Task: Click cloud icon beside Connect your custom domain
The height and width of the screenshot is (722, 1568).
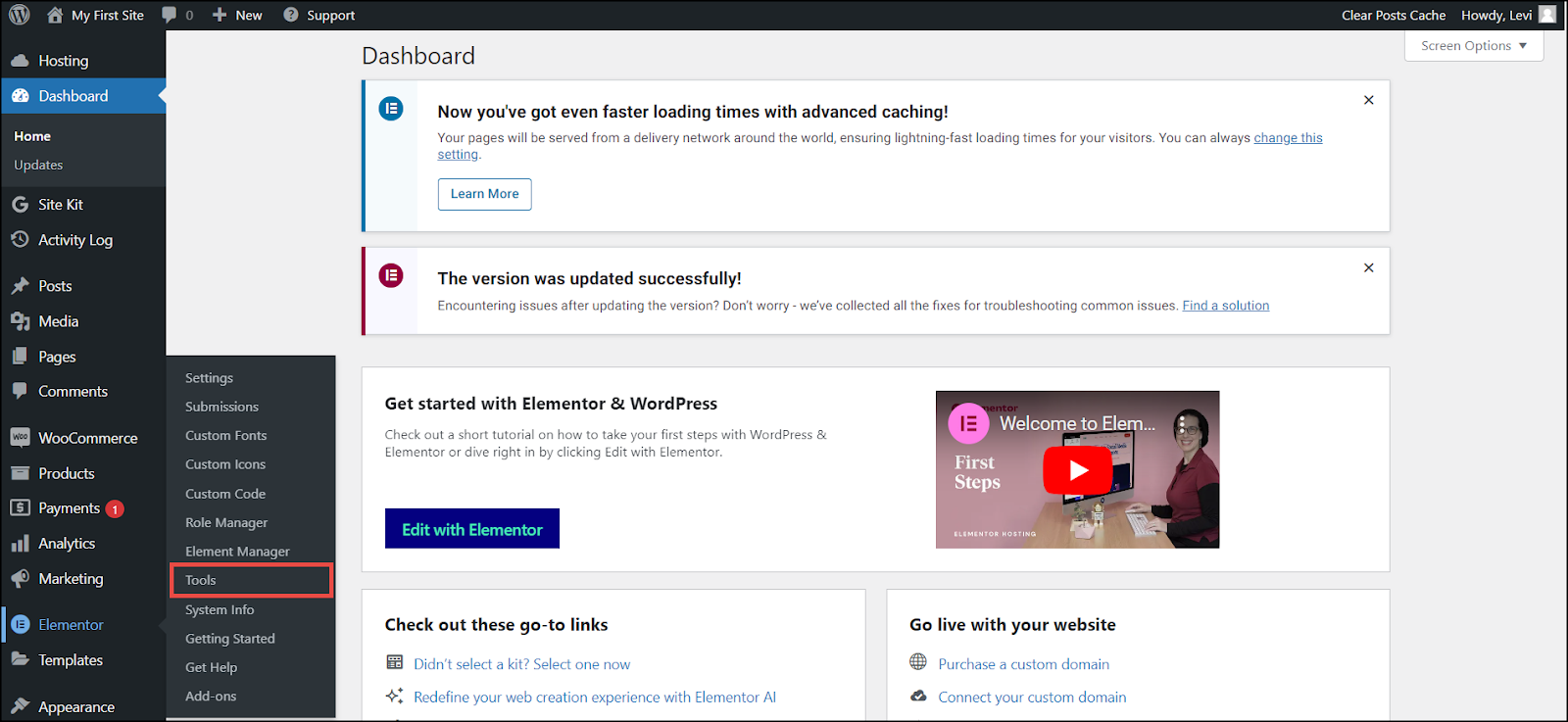Action: 918,696
